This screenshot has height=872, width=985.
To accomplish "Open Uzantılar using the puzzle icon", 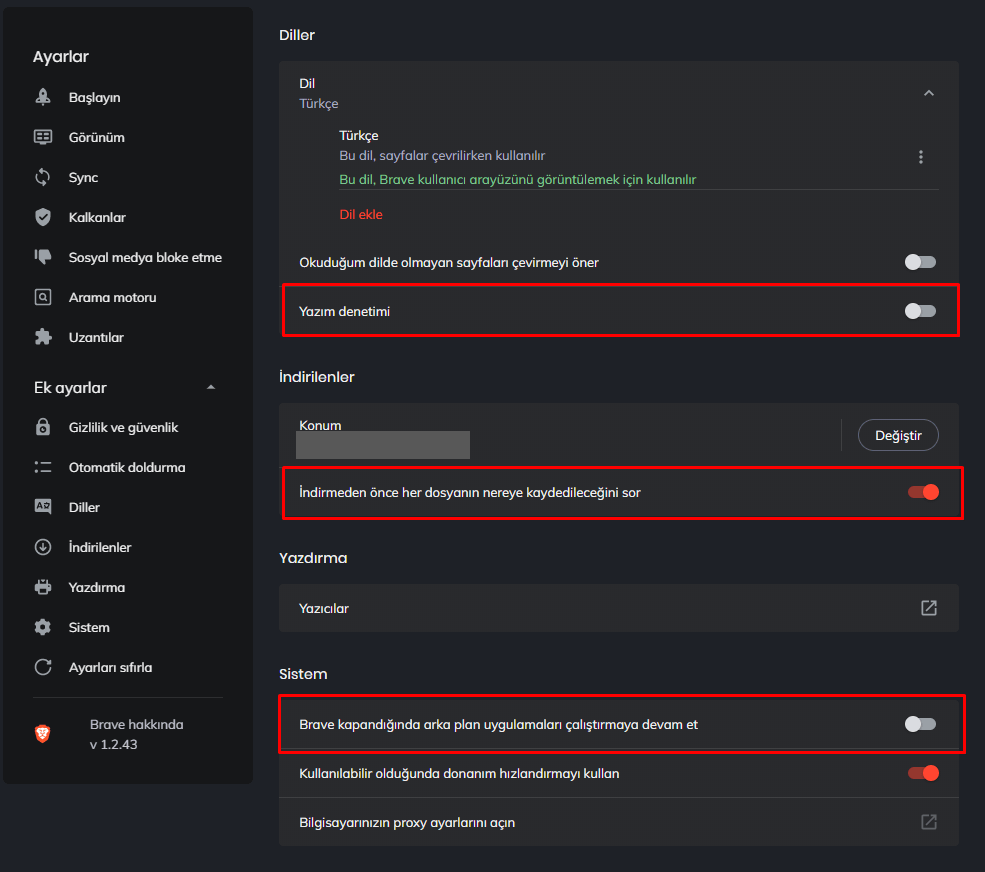I will (x=44, y=337).
